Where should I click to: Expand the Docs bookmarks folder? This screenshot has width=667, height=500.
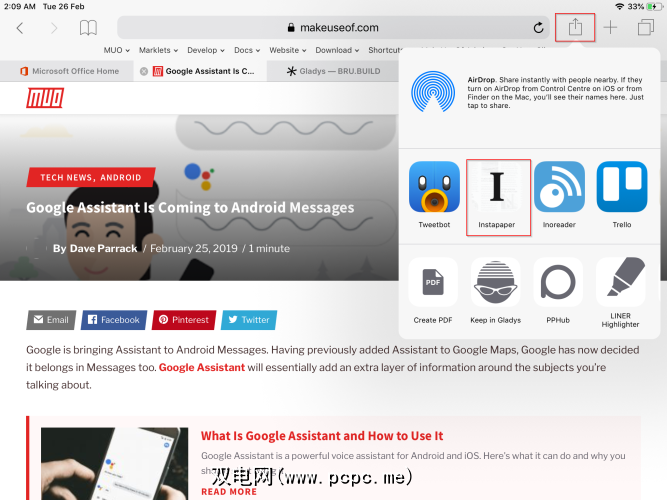(x=247, y=50)
